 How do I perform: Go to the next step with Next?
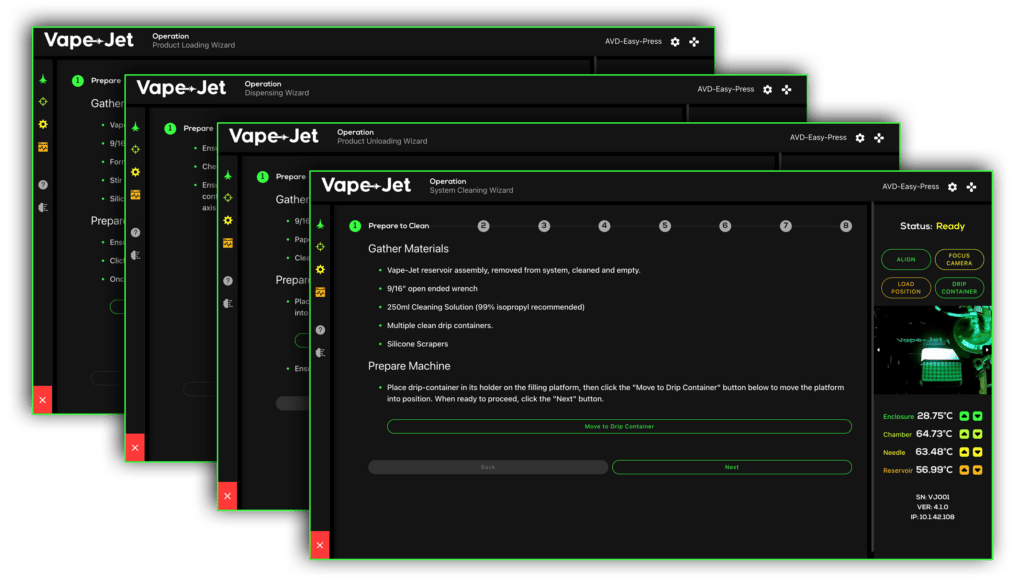[731, 467]
